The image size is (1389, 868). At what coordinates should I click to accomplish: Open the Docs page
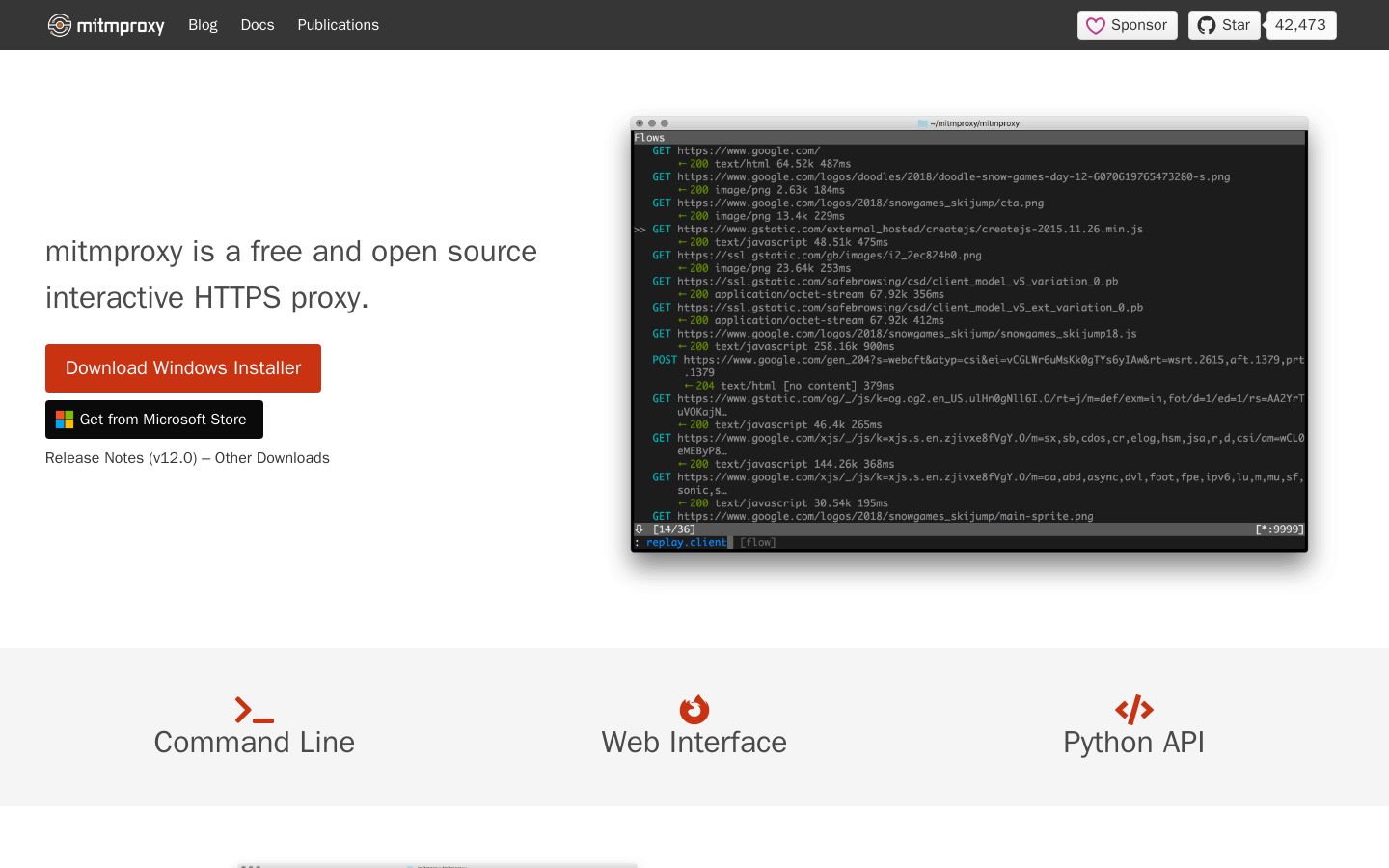[x=258, y=25]
